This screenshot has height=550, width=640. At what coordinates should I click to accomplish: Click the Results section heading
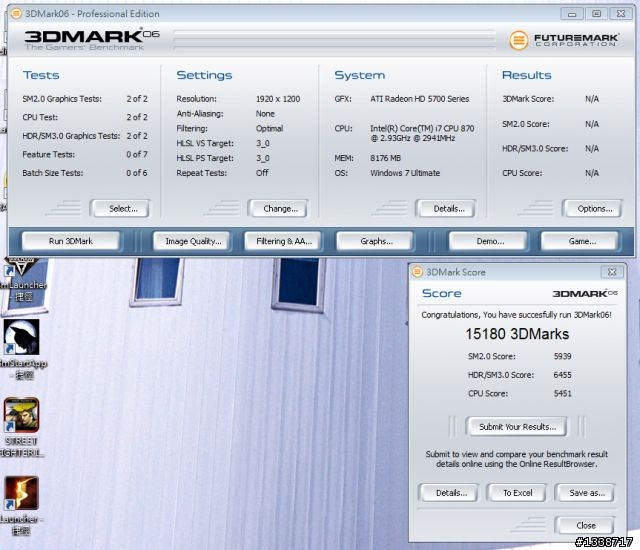tap(526, 75)
